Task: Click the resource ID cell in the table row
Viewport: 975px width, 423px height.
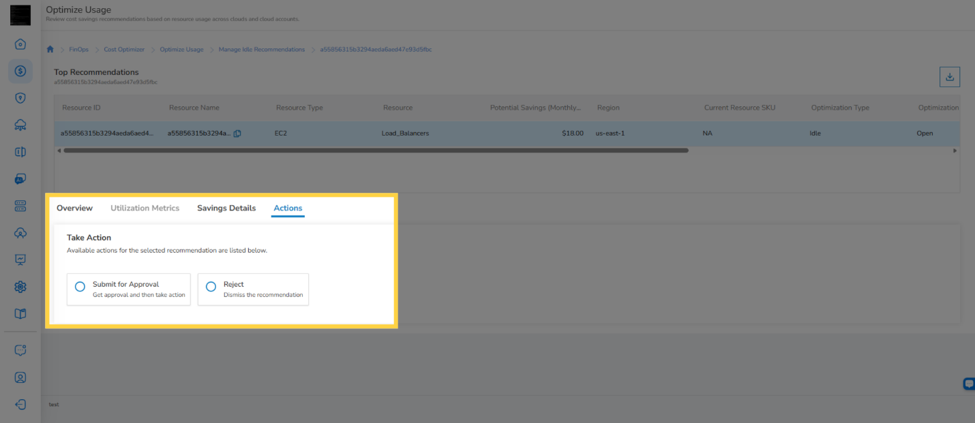Action: click(x=106, y=133)
